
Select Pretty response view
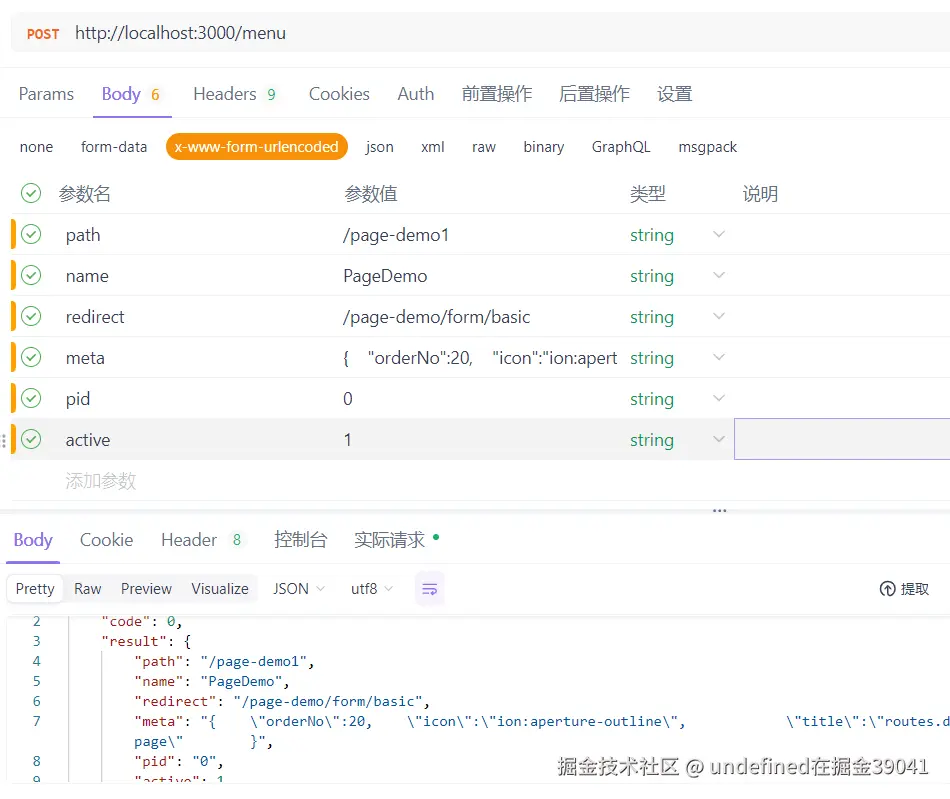coord(35,589)
